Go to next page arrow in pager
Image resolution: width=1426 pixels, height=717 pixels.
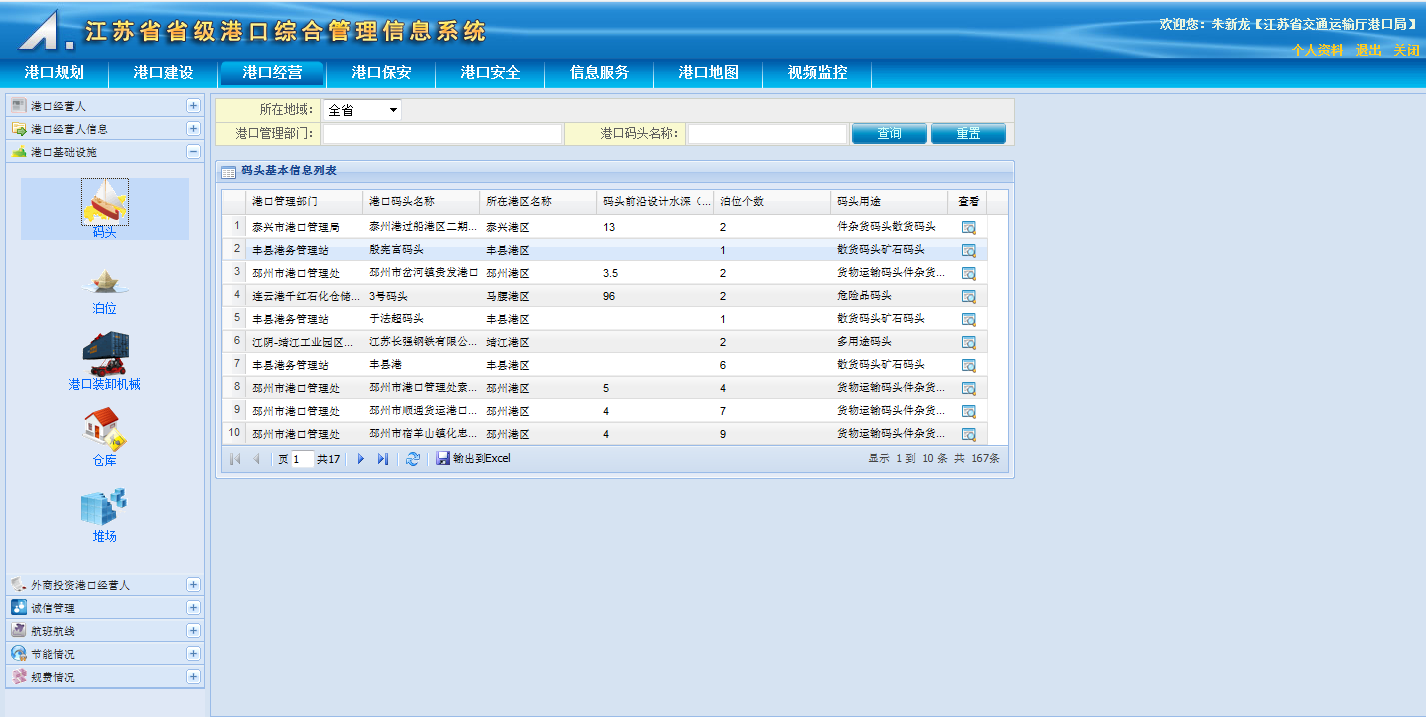pos(361,459)
